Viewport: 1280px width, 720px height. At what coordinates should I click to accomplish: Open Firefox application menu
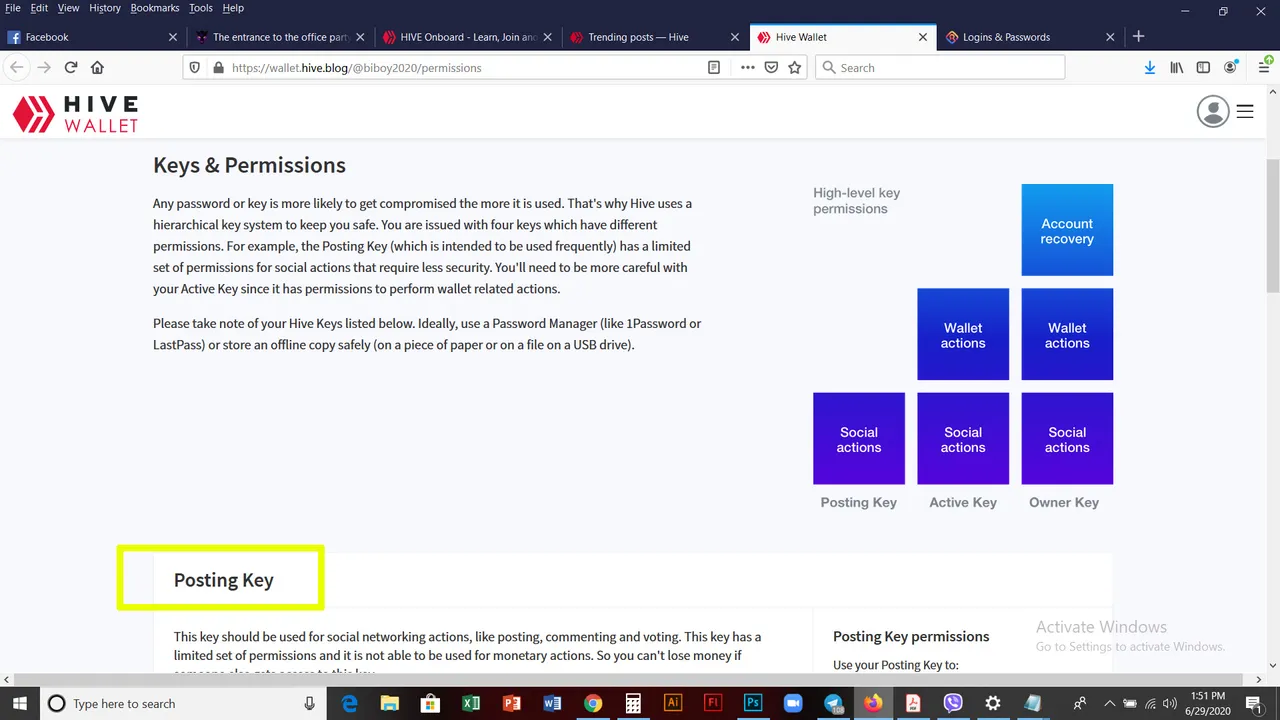1265,67
